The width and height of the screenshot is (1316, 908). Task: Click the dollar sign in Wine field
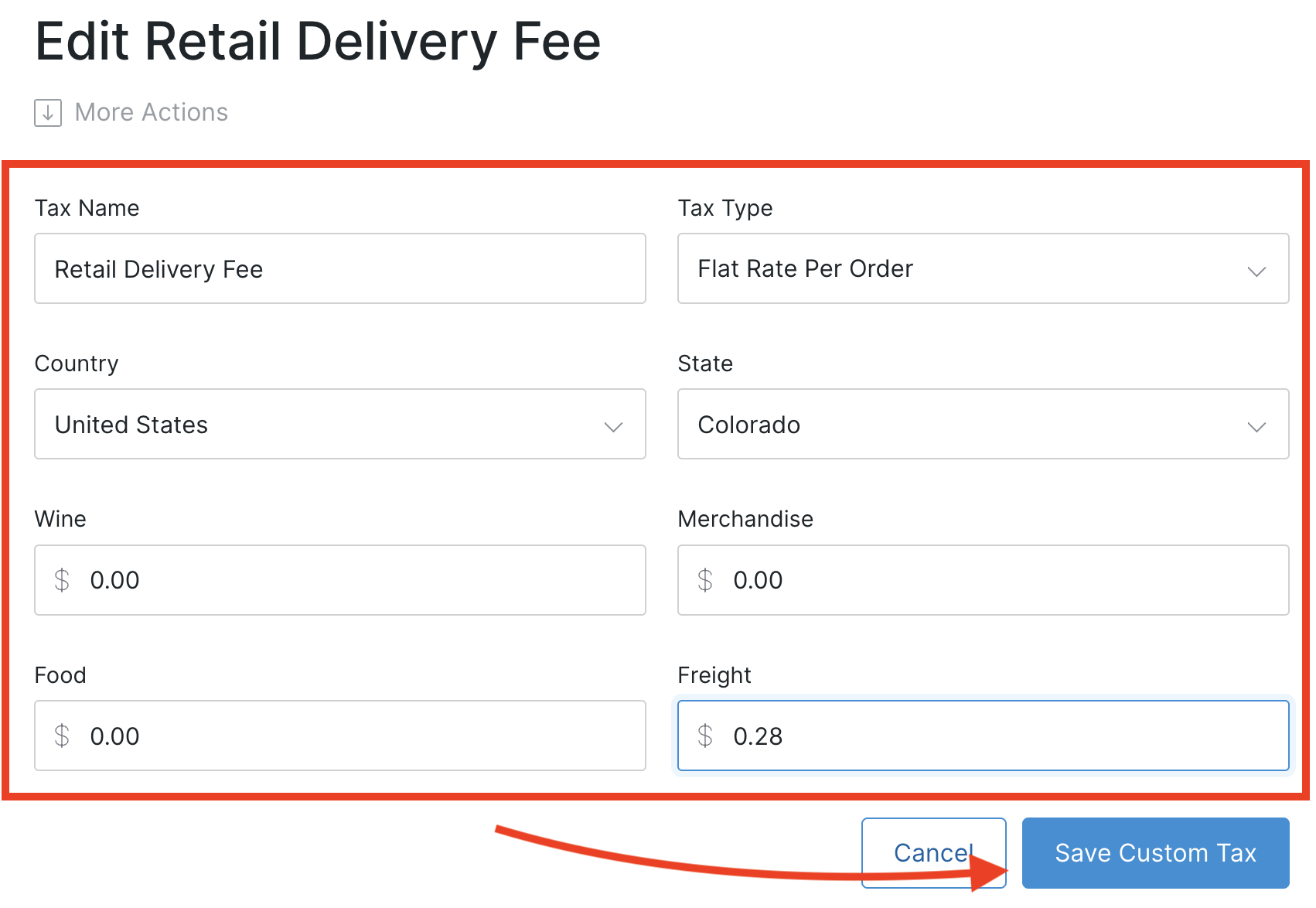[62, 581]
